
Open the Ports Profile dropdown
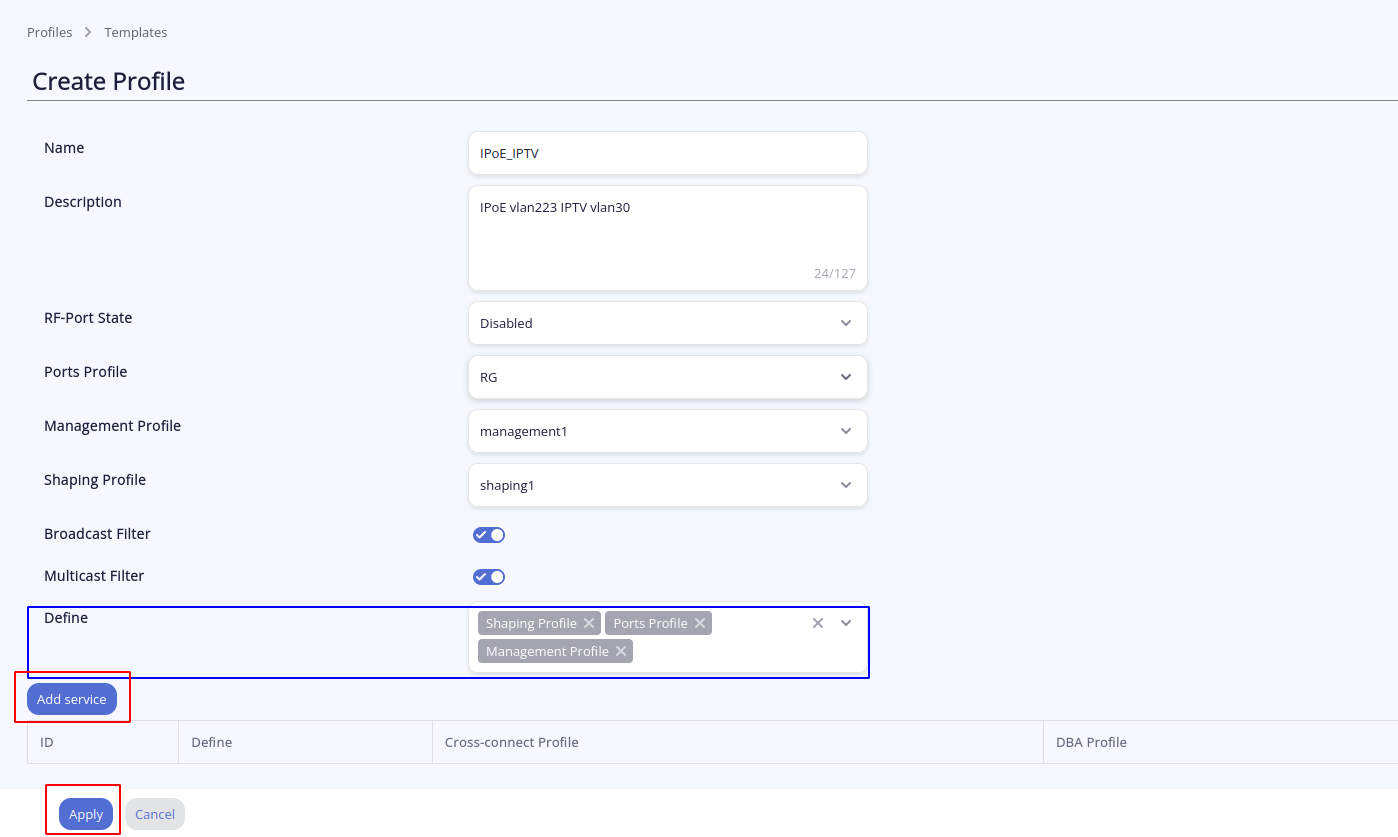click(x=667, y=377)
